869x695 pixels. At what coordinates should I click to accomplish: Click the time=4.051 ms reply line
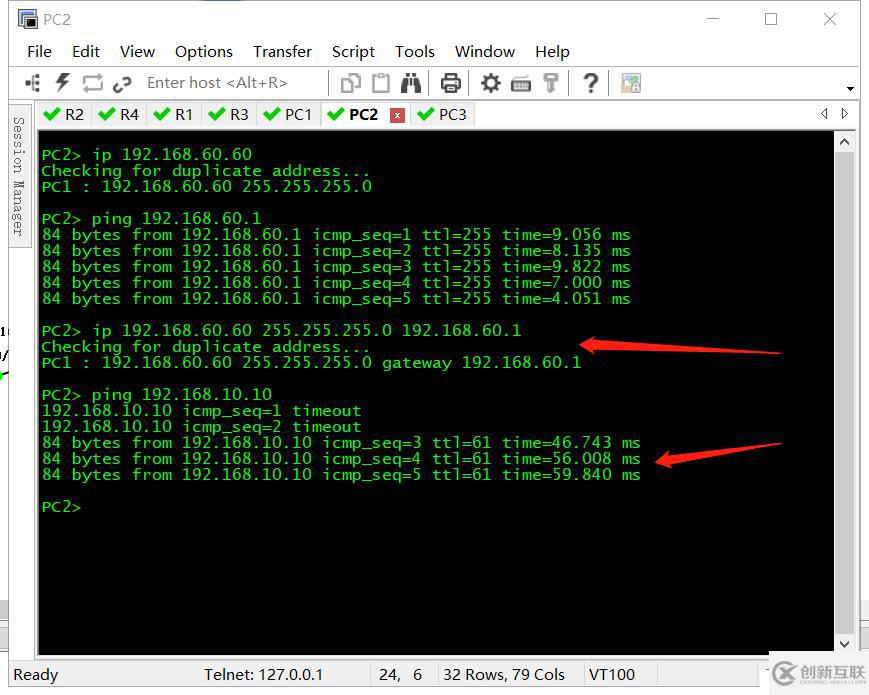(336, 299)
